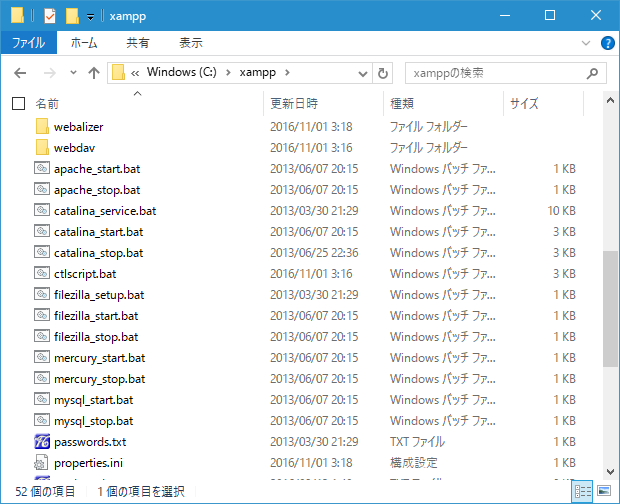Click the vertical scrollbar thumb
Viewport: 620px width, 504px height.
pos(610,309)
